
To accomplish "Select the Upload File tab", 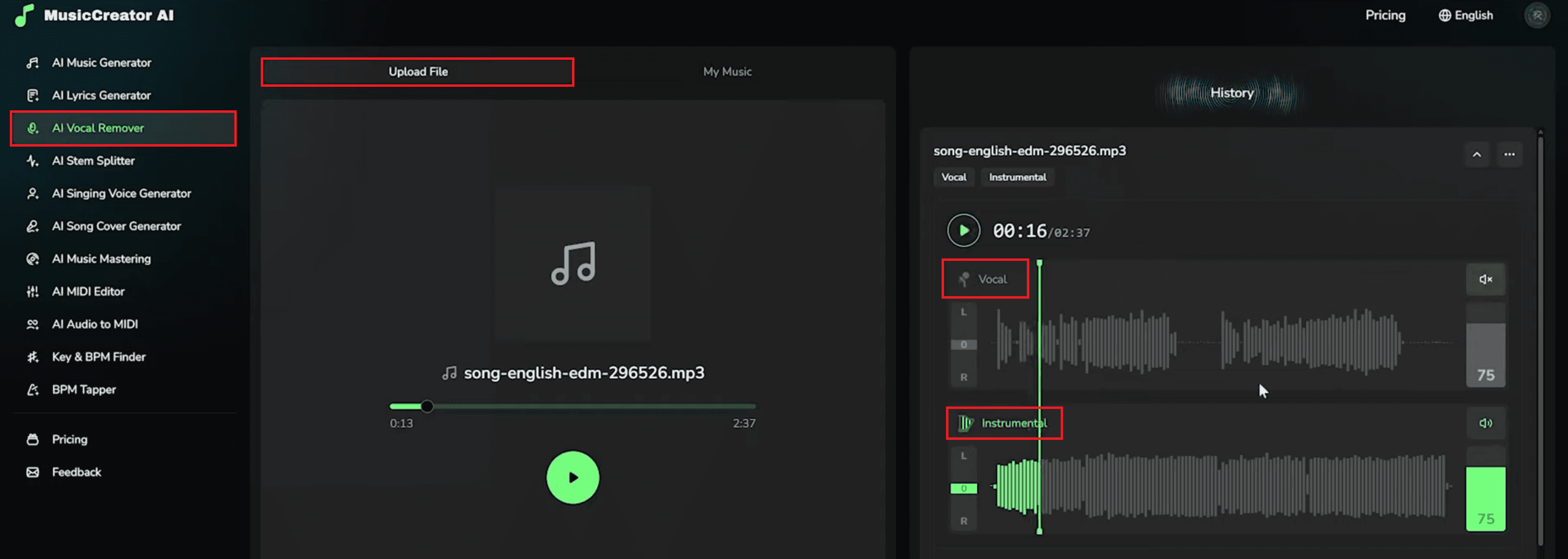I will tap(417, 71).
